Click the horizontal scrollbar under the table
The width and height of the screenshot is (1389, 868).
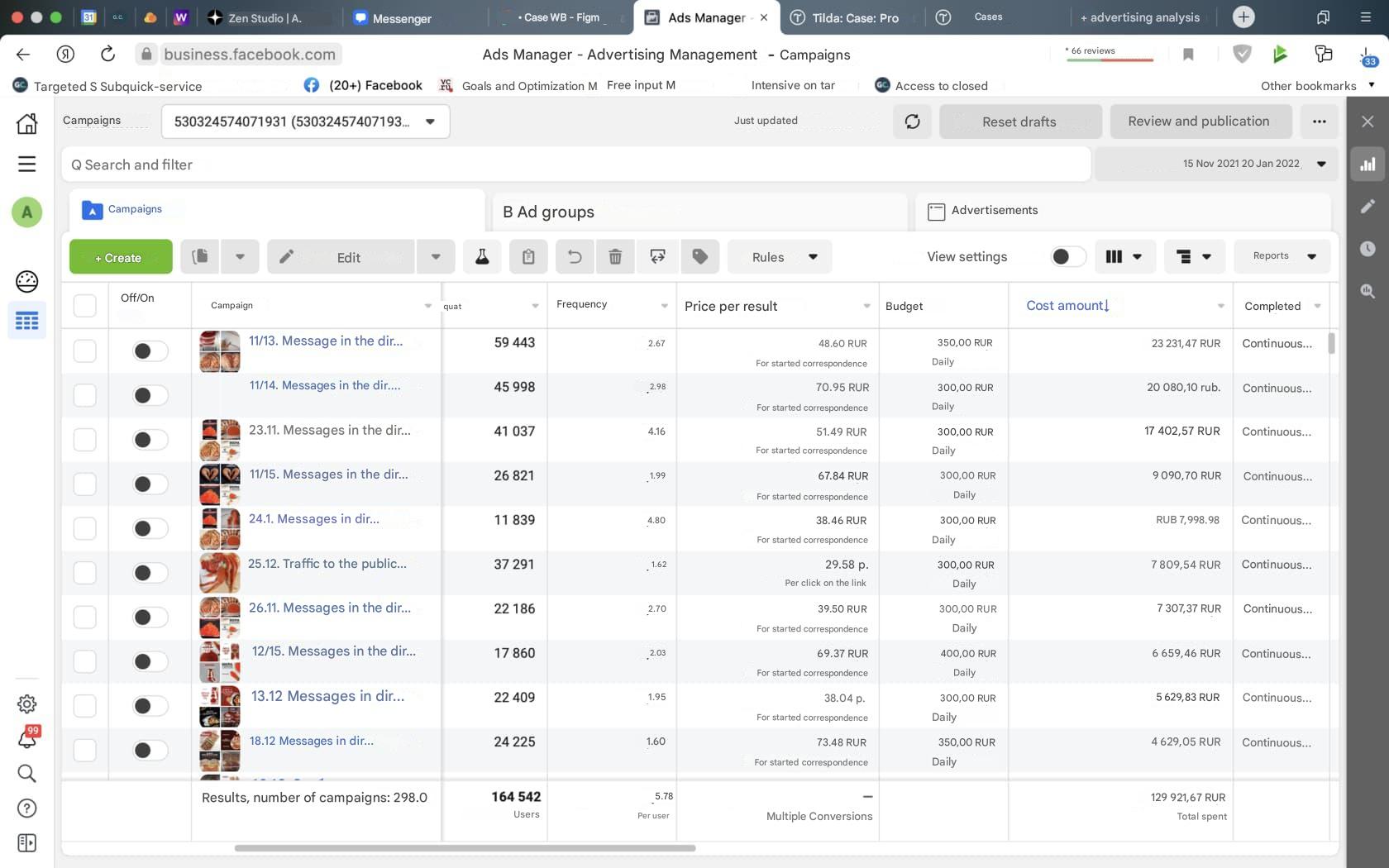pos(465,848)
